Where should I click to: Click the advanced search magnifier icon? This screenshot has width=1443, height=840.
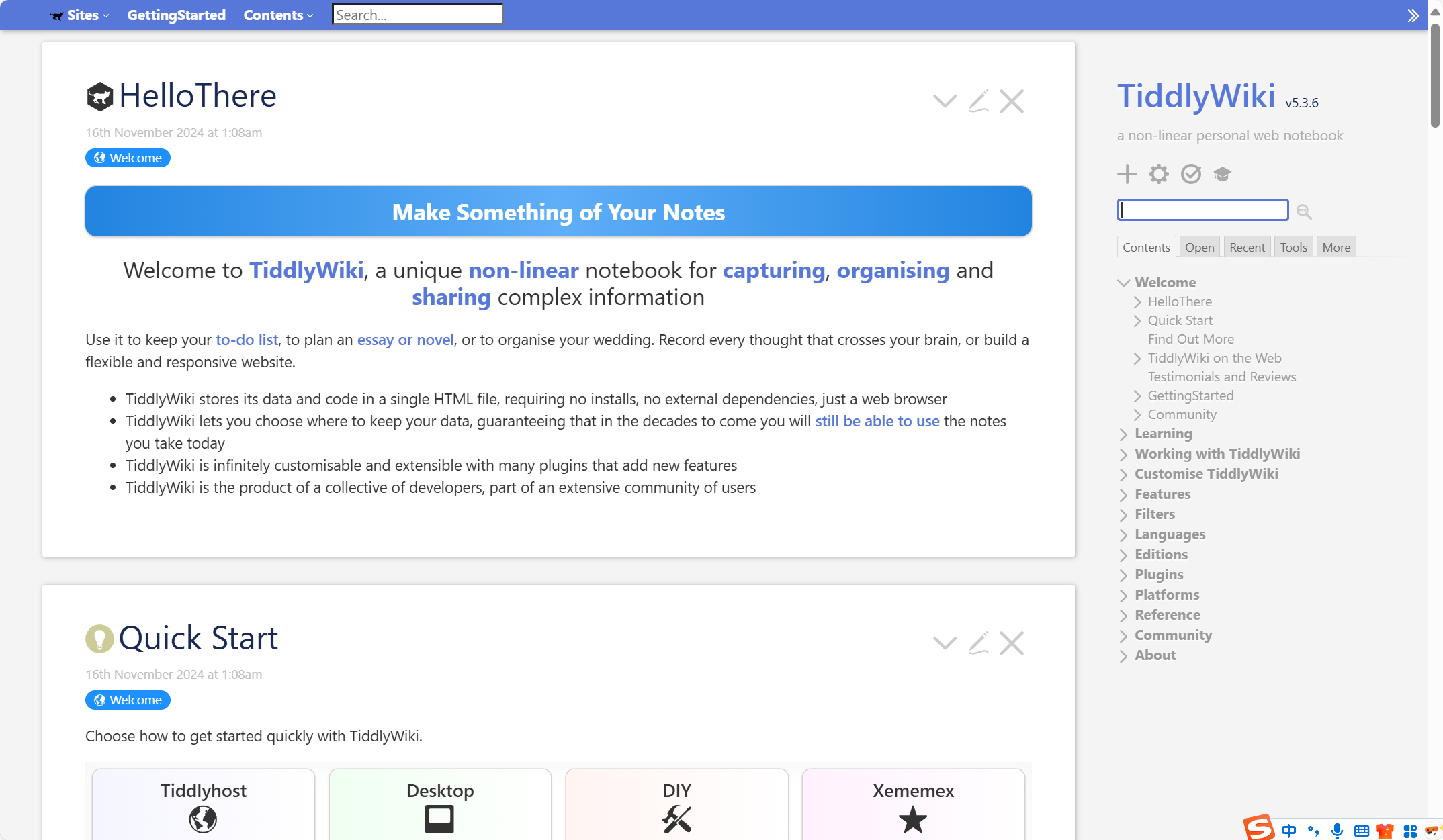click(1304, 212)
